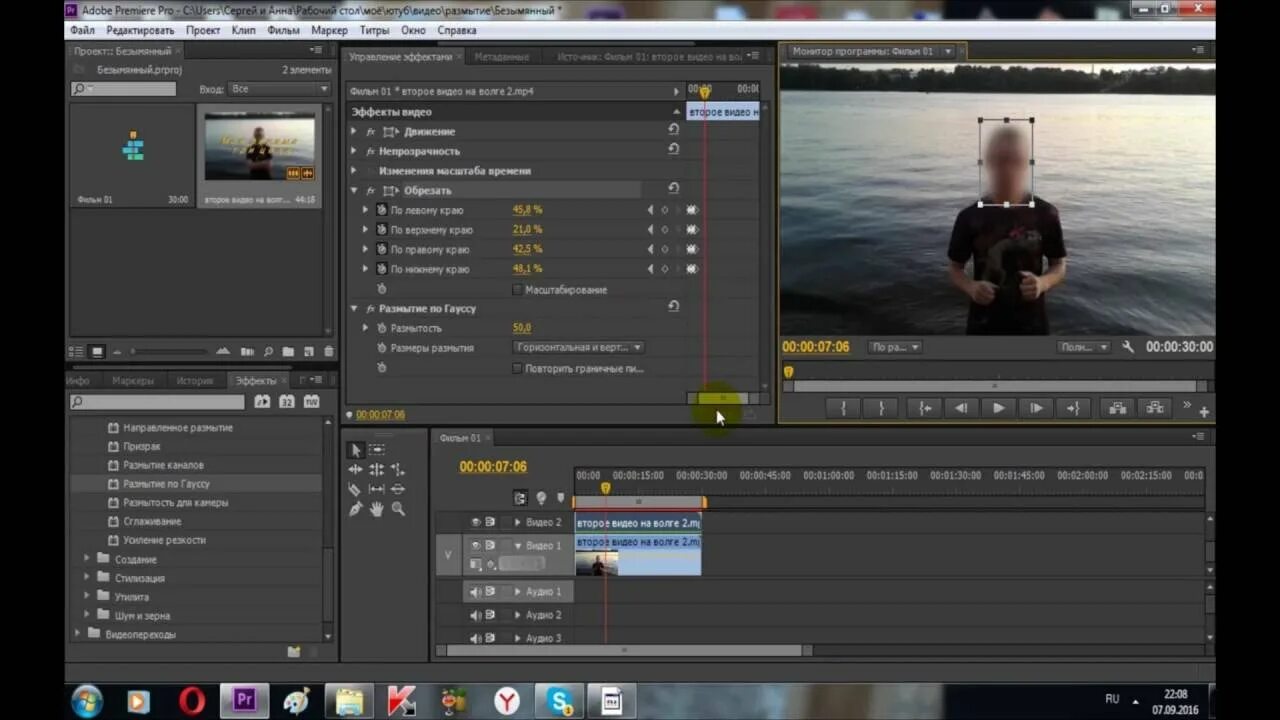
Task: Click Mark In button in program monitor
Action: click(x=844, y=408)
